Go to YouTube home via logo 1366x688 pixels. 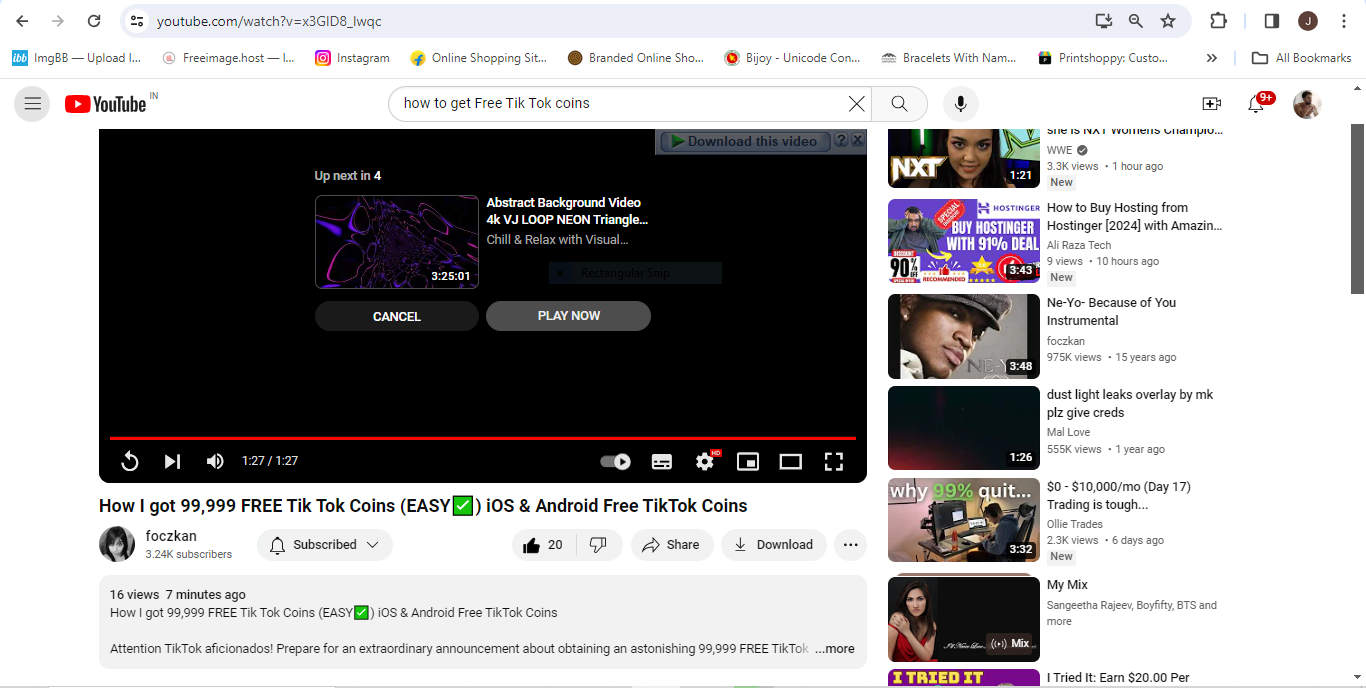pos(106,103)
